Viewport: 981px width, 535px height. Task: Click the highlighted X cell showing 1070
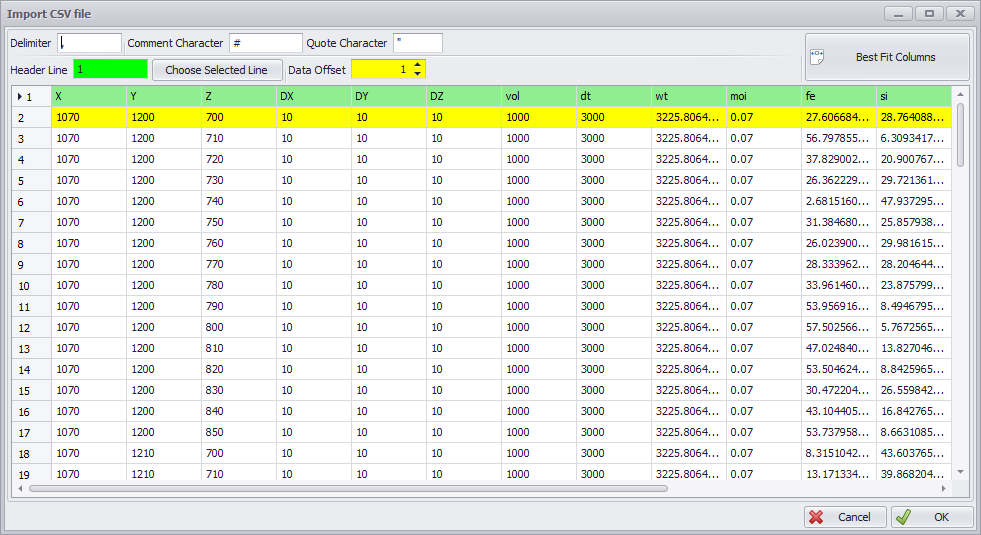coord(88,117)
